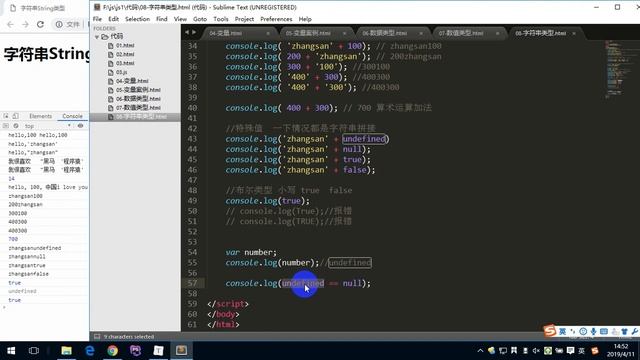The height and width of the screenshot is (360, 640).
Task: Open Task View on the taskbar
Action: (x=33, y=351)
